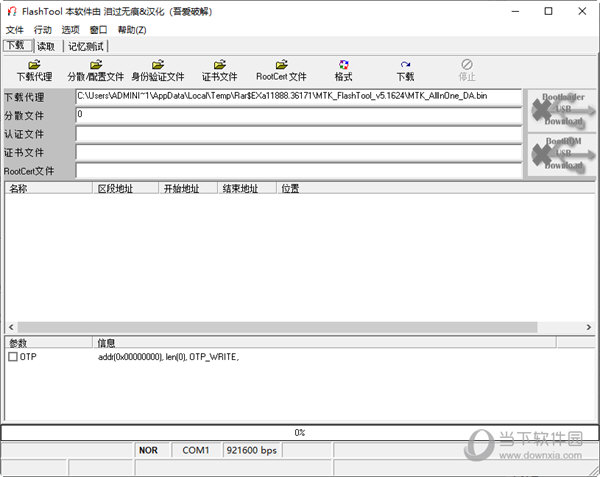Click the Bootloader USB Download button

[x=562, y=111]
